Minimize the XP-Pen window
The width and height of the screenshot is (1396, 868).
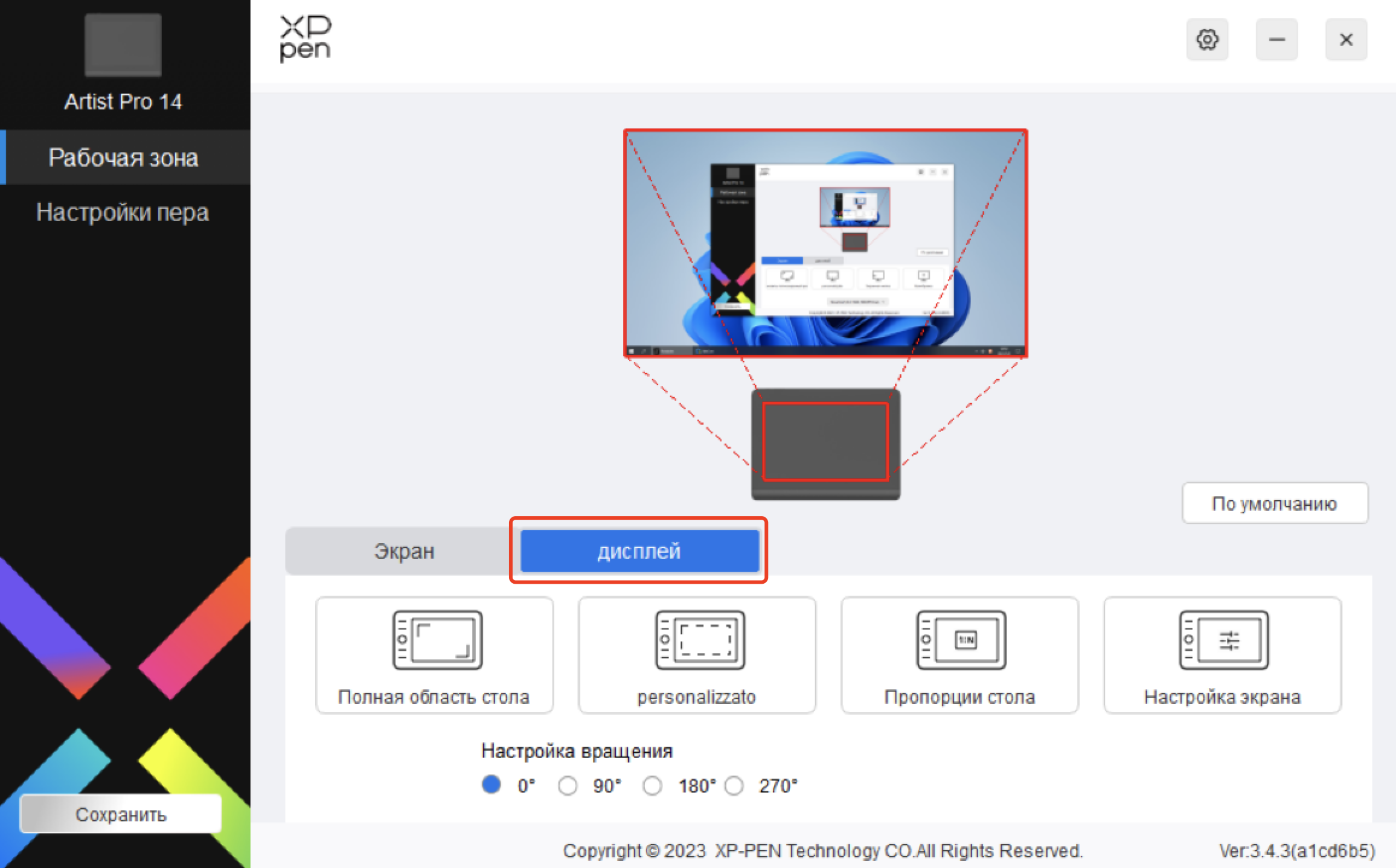(1277, 40)
